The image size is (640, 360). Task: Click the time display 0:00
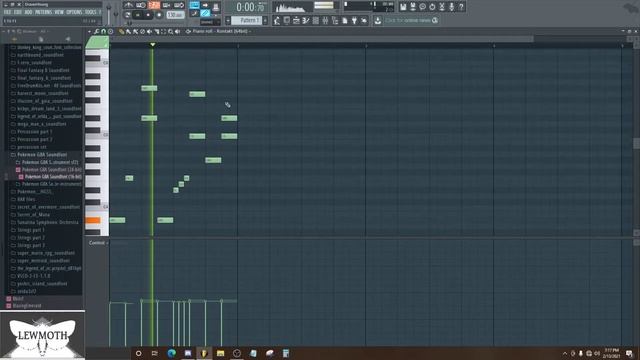click(x=250, y=7)
